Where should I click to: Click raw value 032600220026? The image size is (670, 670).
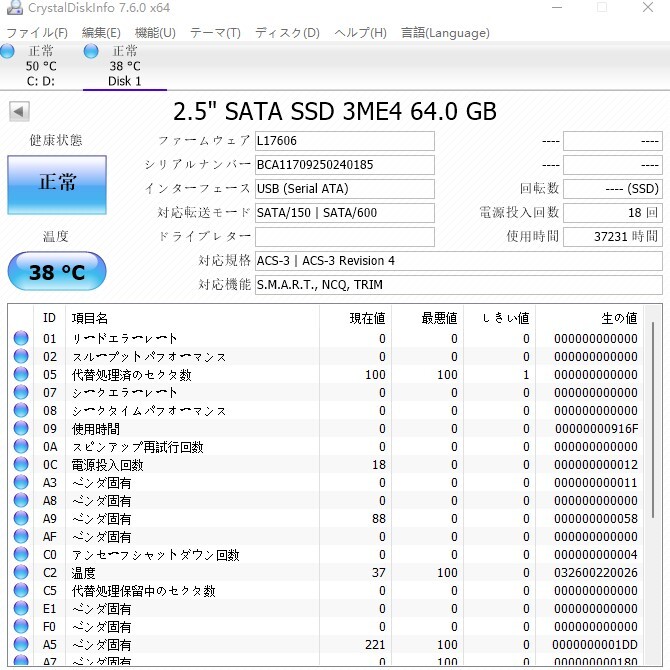tap(596, 573)
